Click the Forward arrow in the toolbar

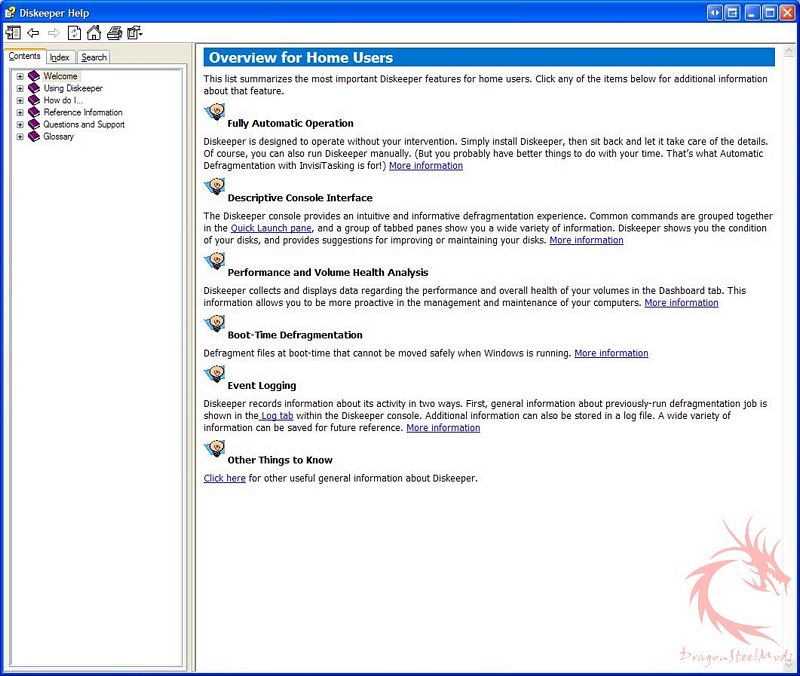pos(53,33)
